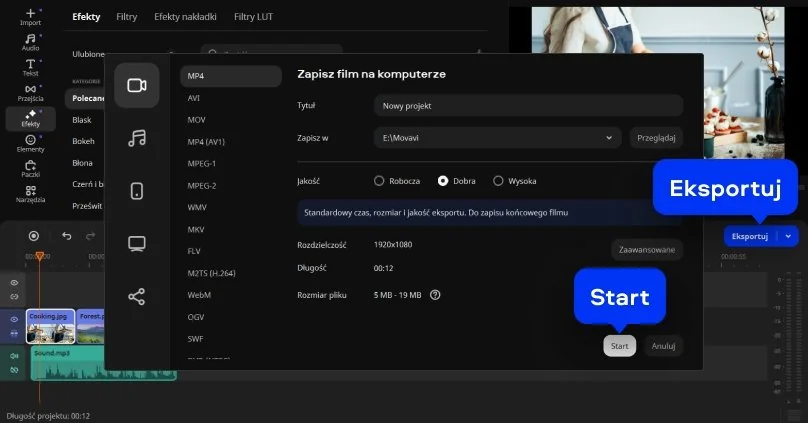Open the Tekst tool in the sidebar
The image size is (808, 423).
coord(30,67)
